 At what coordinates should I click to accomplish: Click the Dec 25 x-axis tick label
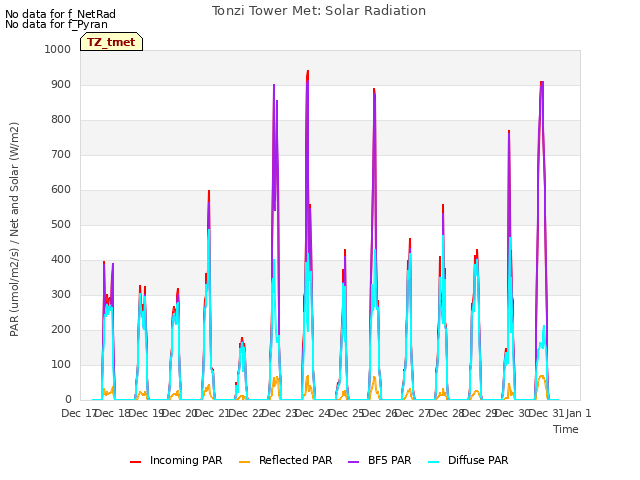347,413
